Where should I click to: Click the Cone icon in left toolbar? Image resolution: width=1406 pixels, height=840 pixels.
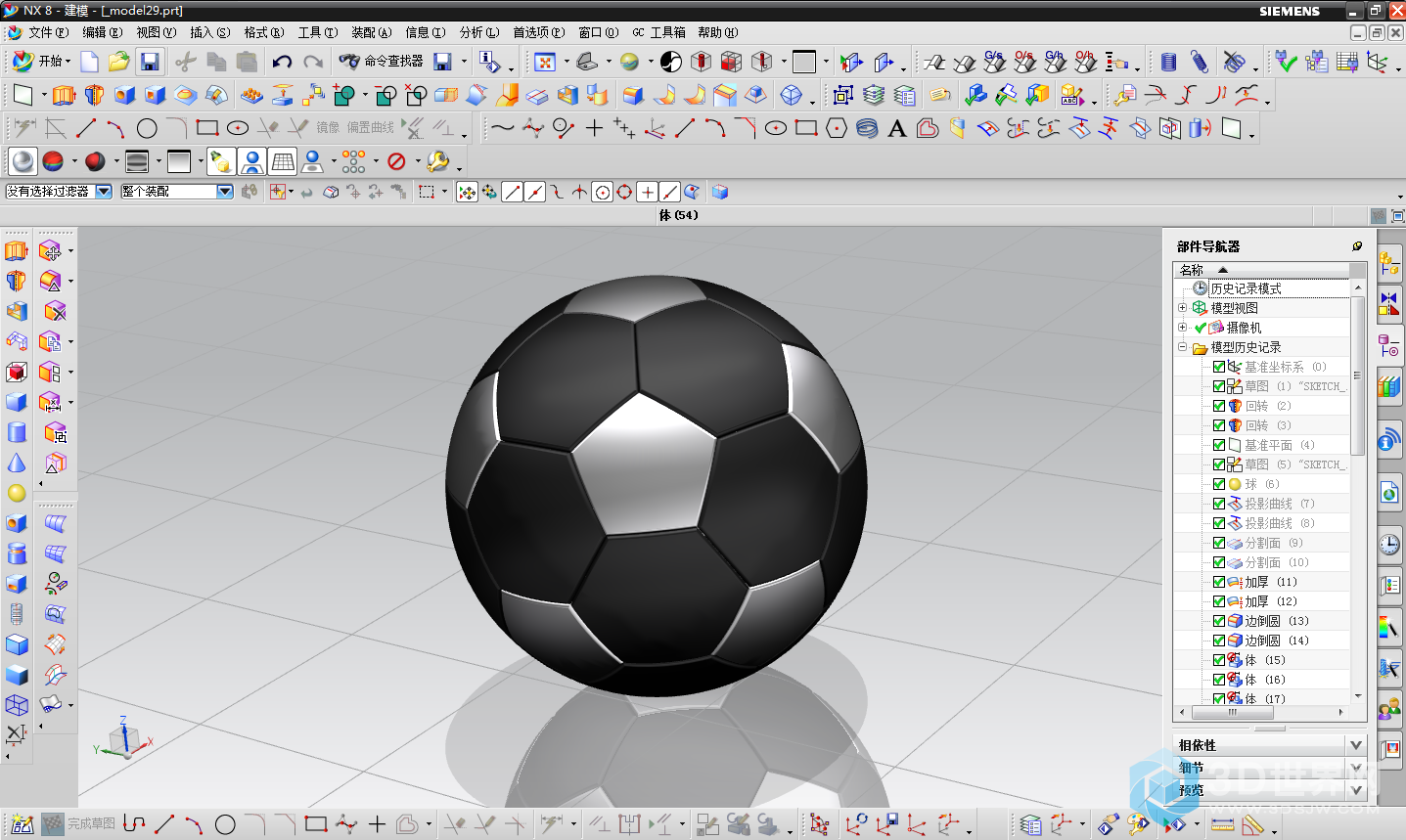(17, 463)
